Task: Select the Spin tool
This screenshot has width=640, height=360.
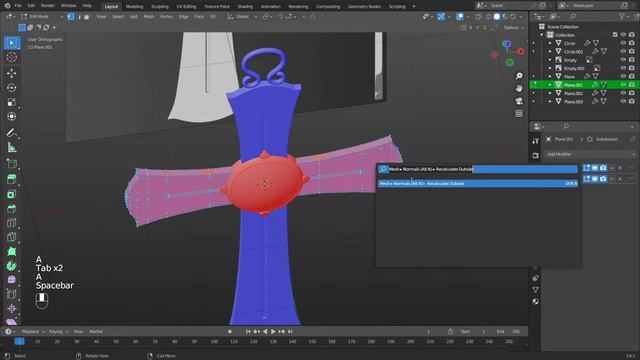Action: 12,266
